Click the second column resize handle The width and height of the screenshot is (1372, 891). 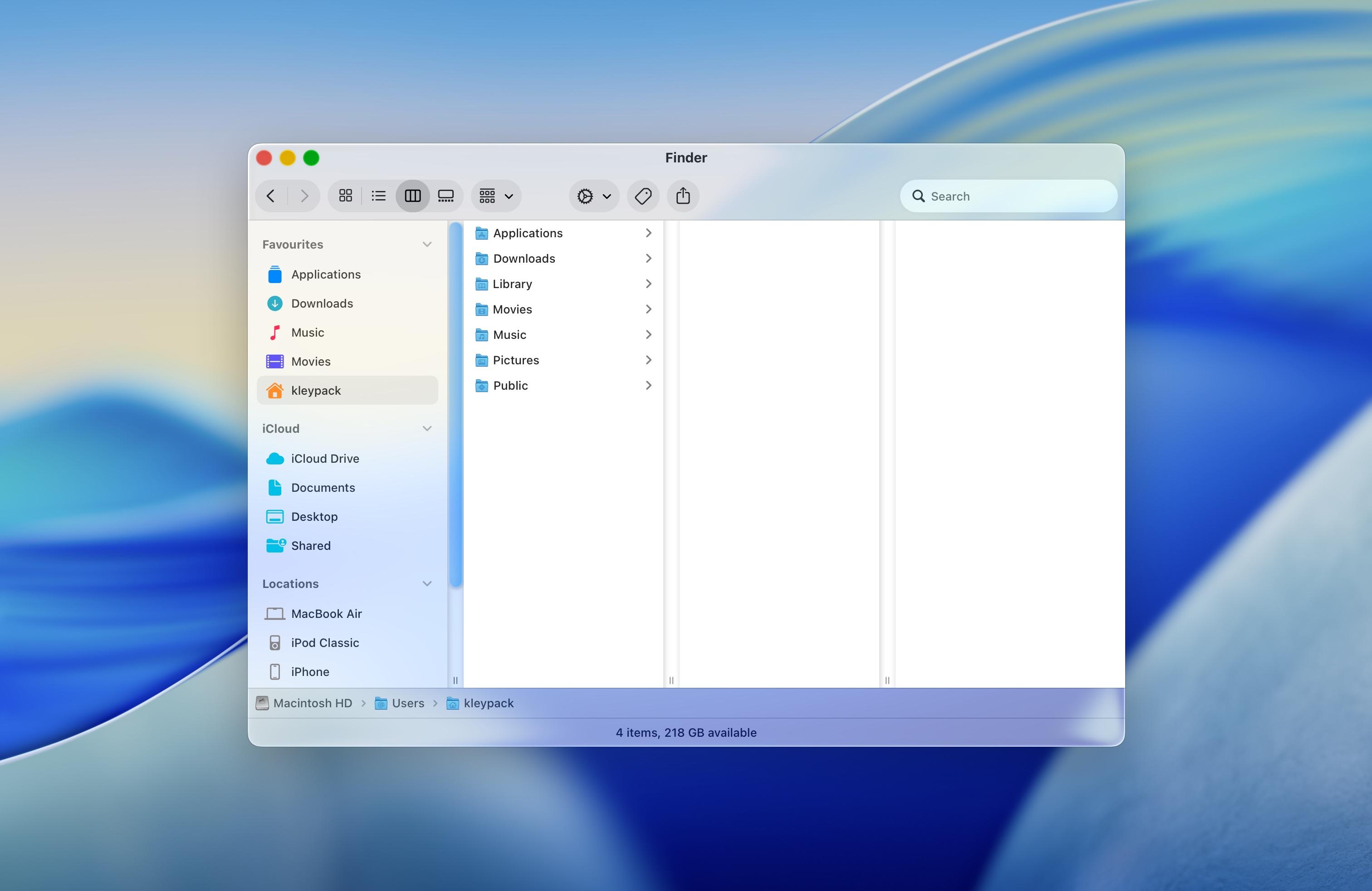tap(671, 680)
